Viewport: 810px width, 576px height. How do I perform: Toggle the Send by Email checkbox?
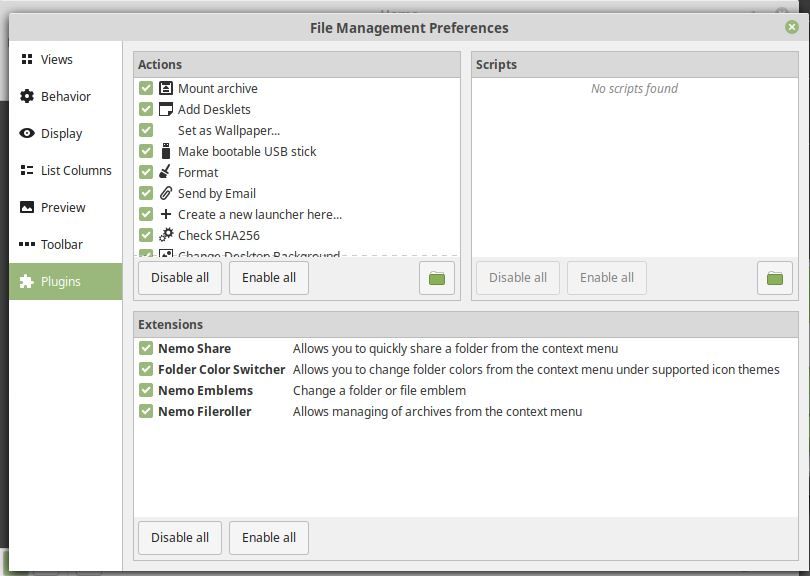tap(146, 193)
